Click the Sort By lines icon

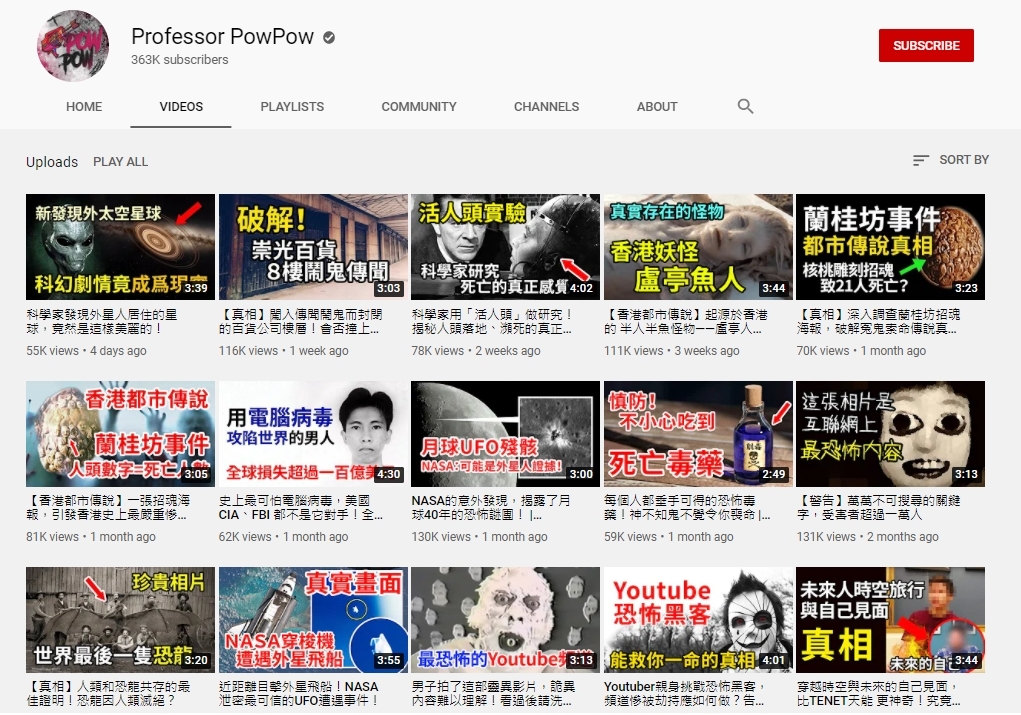921,160
